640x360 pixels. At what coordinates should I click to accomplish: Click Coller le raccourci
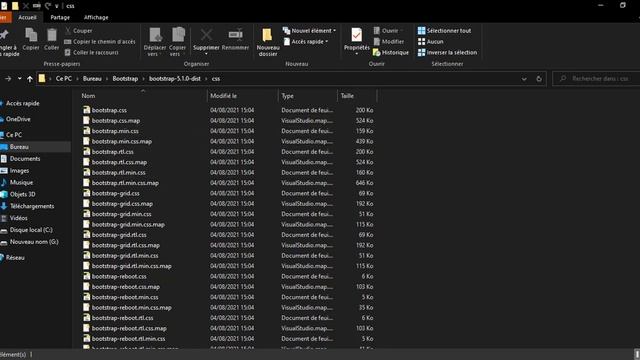91,52
